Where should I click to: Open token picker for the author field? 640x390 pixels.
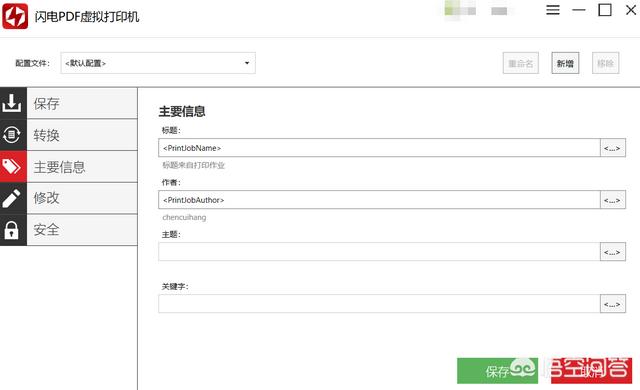point(612,200)
